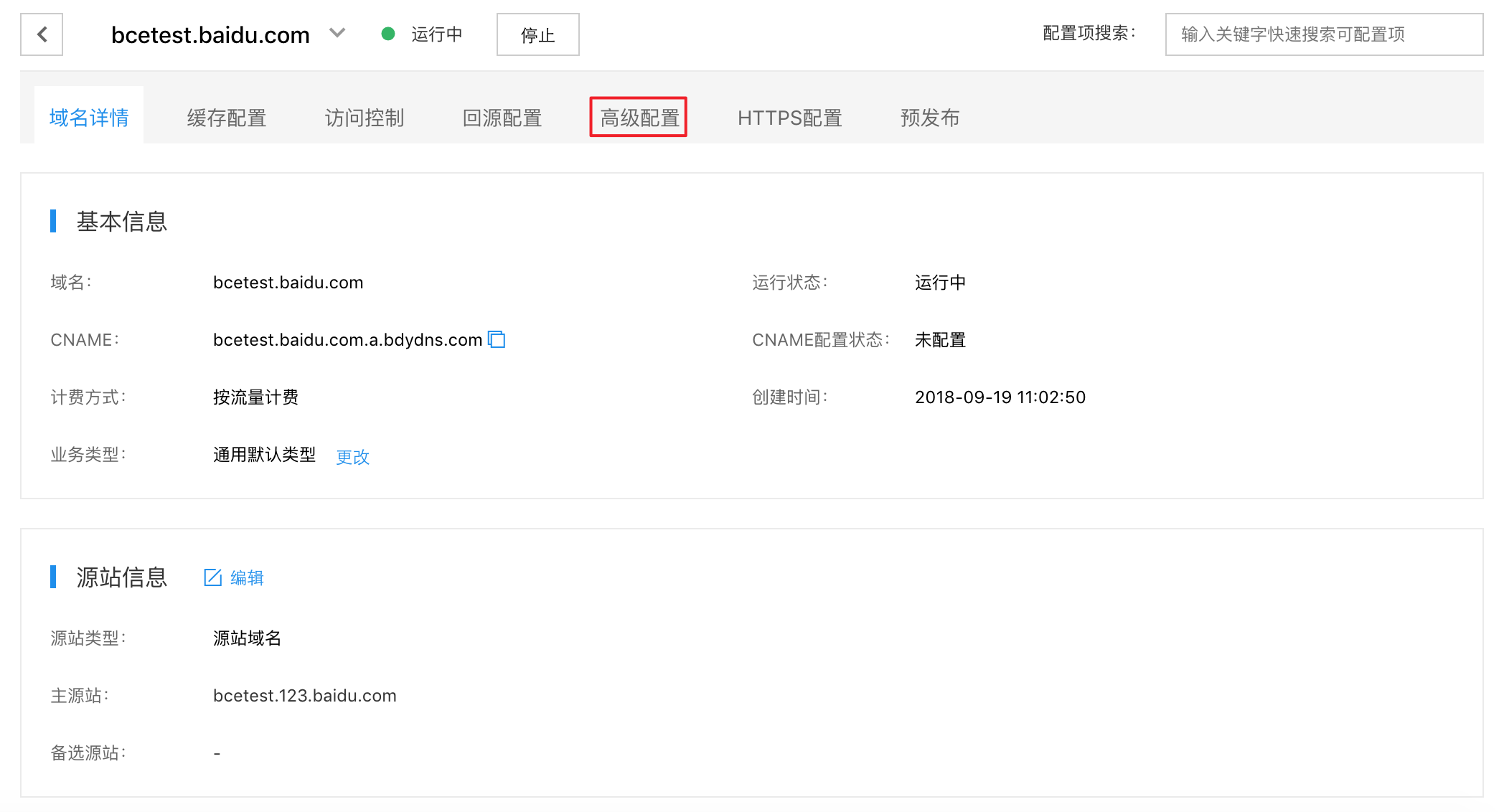
Task: Click the 通用默认类型 value
Action: coord(264,455)
